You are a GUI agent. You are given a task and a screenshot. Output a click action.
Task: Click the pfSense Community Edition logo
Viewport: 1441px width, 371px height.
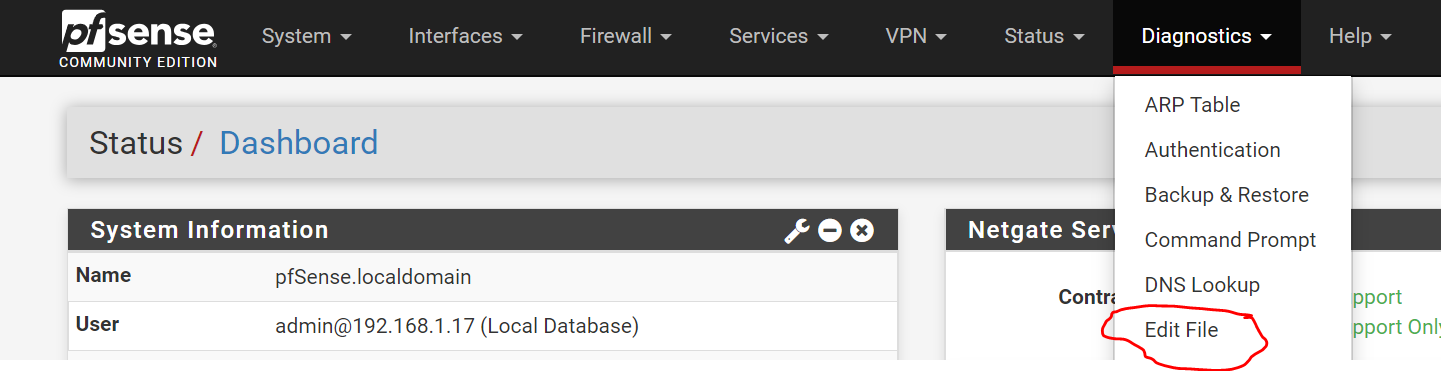tap(138, 38)
